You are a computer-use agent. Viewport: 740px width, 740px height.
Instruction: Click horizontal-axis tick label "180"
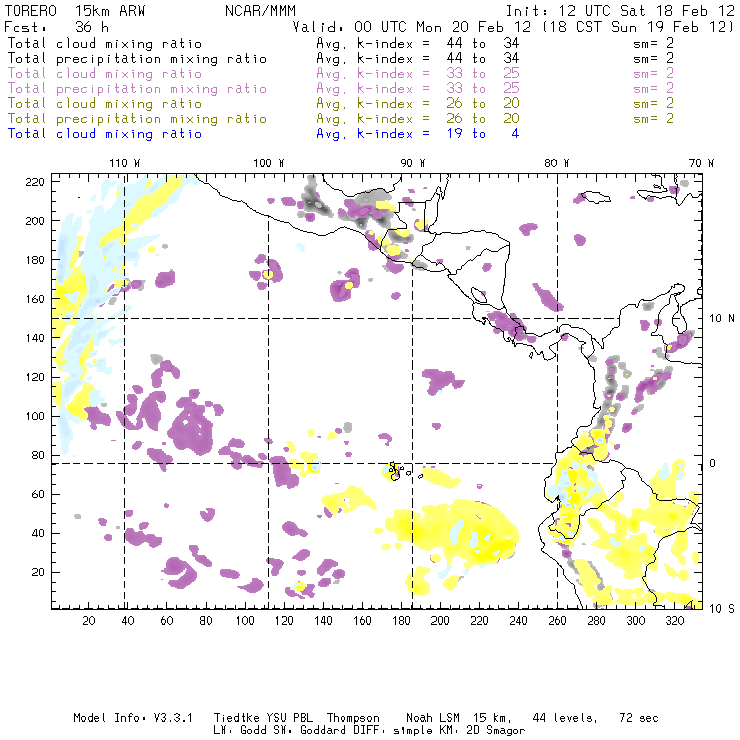[x=401, y=621]
